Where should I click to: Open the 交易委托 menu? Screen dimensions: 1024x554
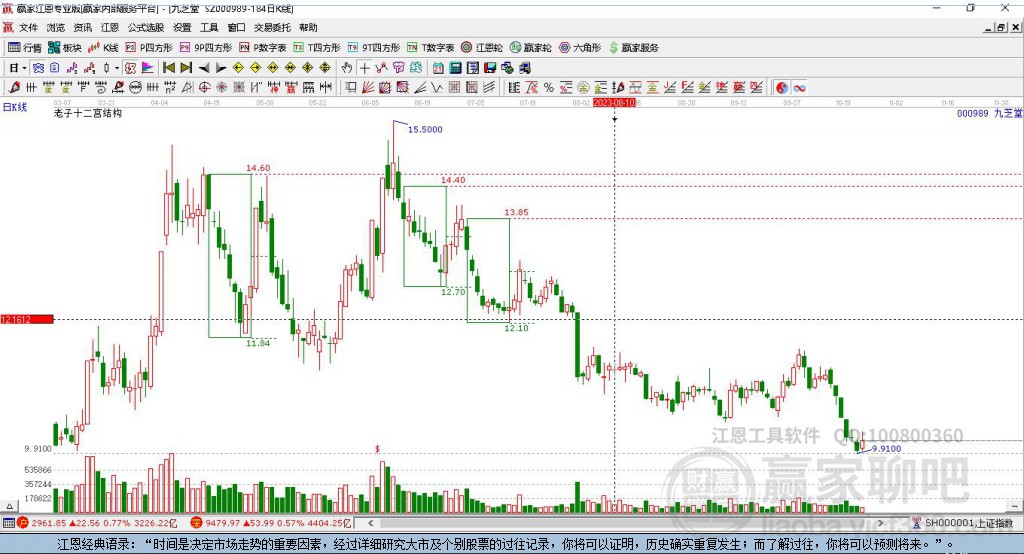(272, 27)
